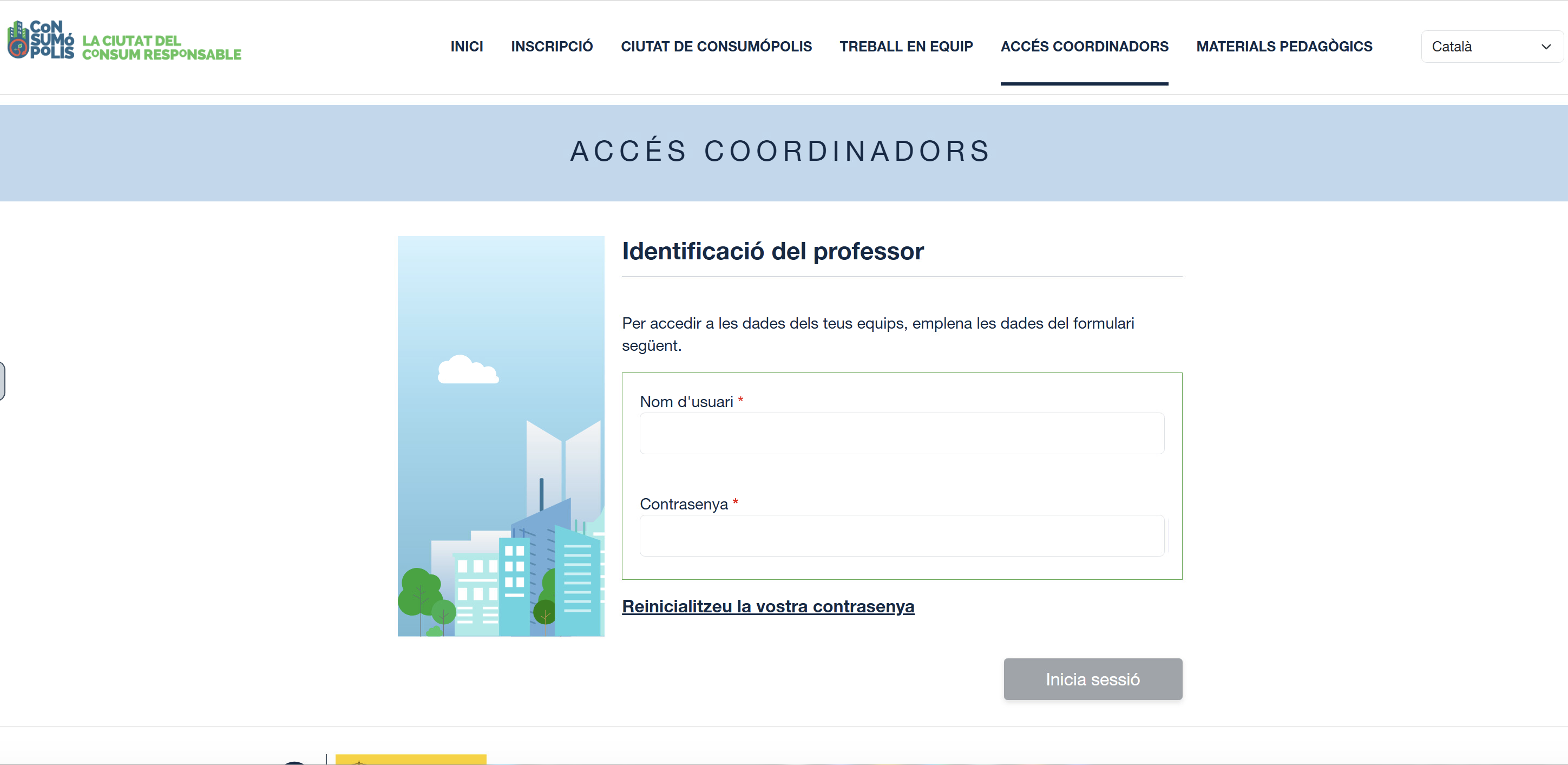Click the ACCÉS COORDINADORS banner title
1568x765 pixels.
pos(780,151)
